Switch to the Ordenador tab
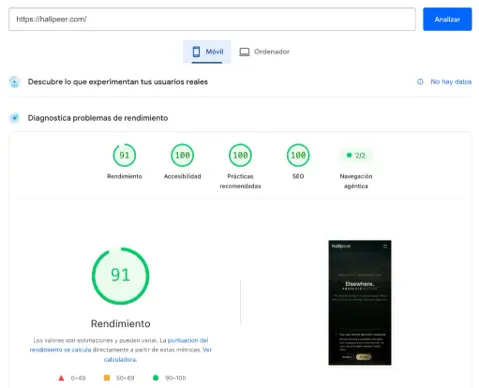 point(264,52)
